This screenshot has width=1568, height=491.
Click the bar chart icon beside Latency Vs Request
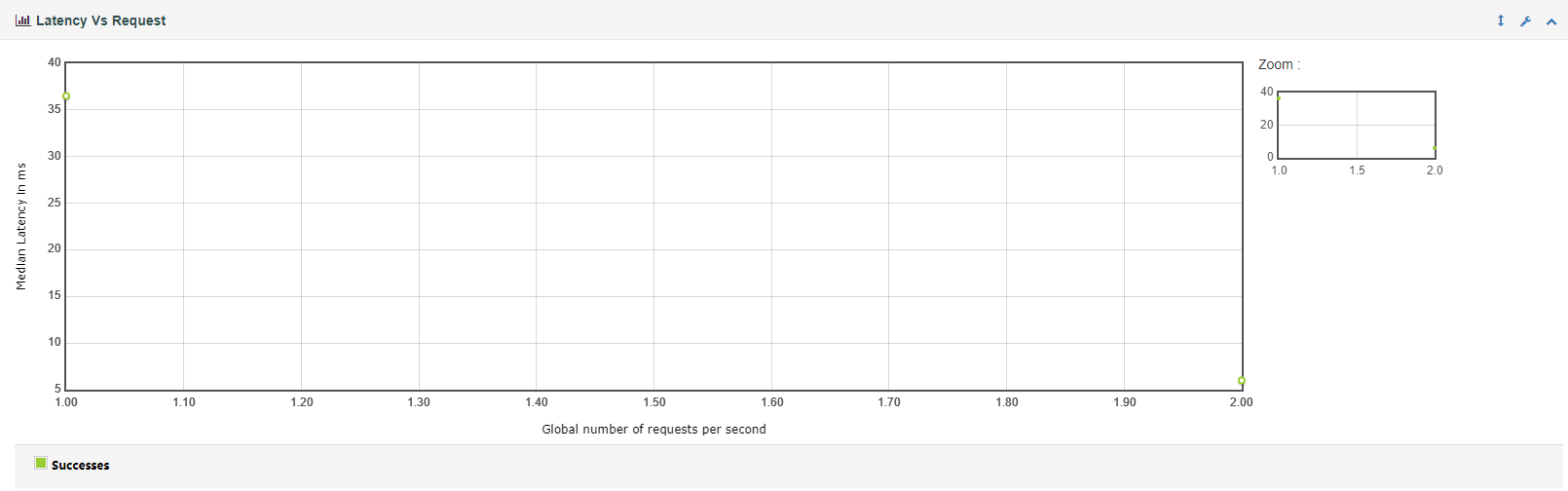pos(22,20)
